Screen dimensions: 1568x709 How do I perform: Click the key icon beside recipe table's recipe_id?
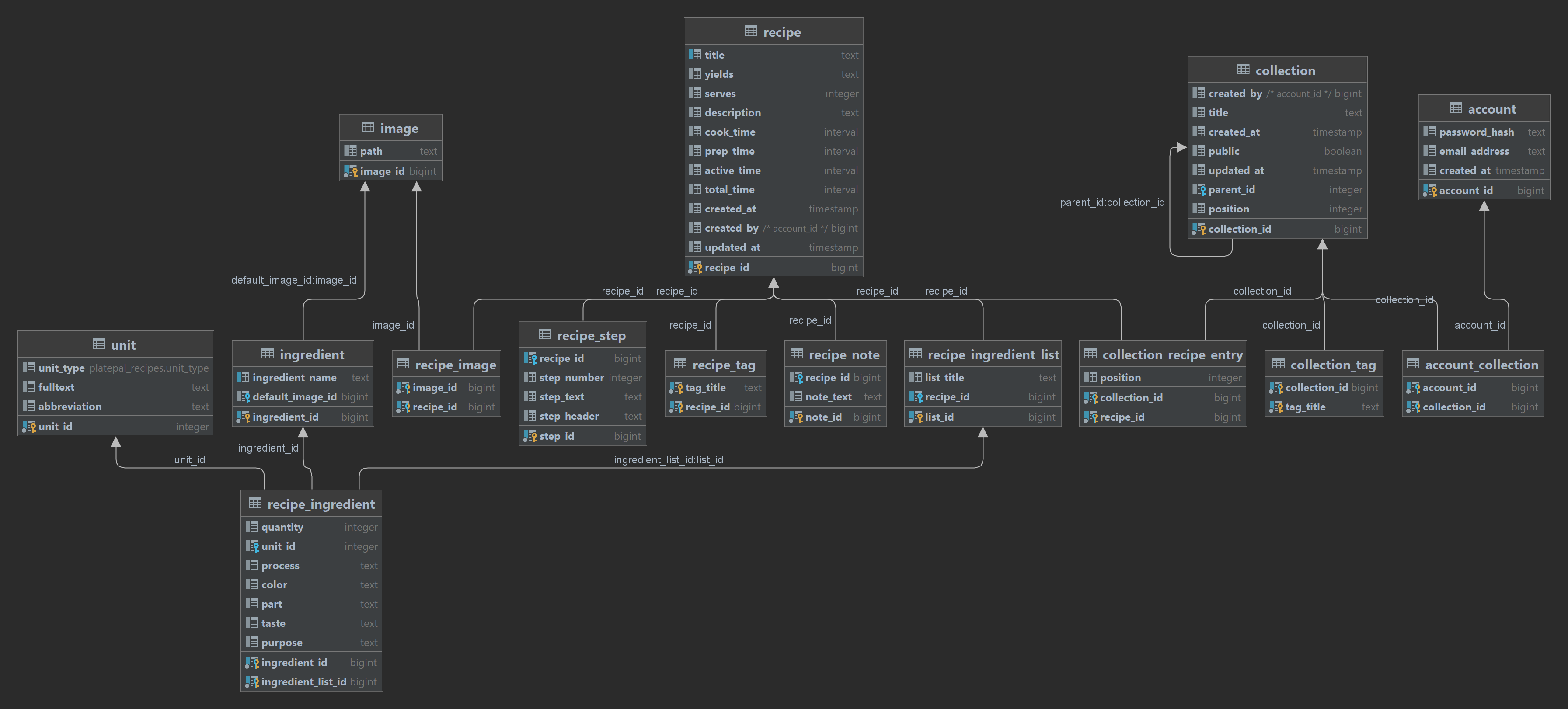click(x=694, y=267)
